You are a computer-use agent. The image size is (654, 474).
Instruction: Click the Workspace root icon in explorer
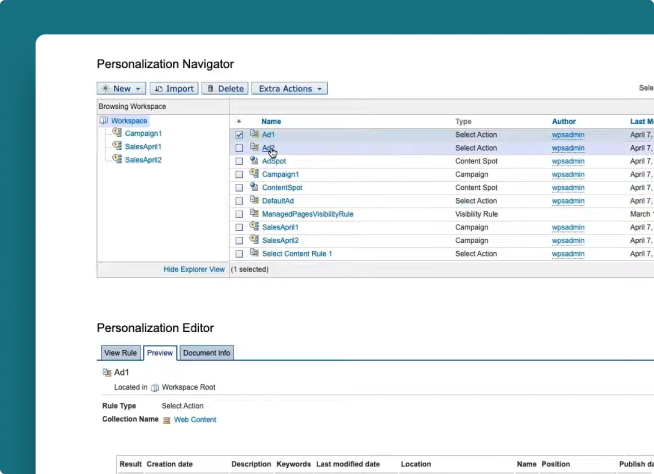tap(105, 121)
